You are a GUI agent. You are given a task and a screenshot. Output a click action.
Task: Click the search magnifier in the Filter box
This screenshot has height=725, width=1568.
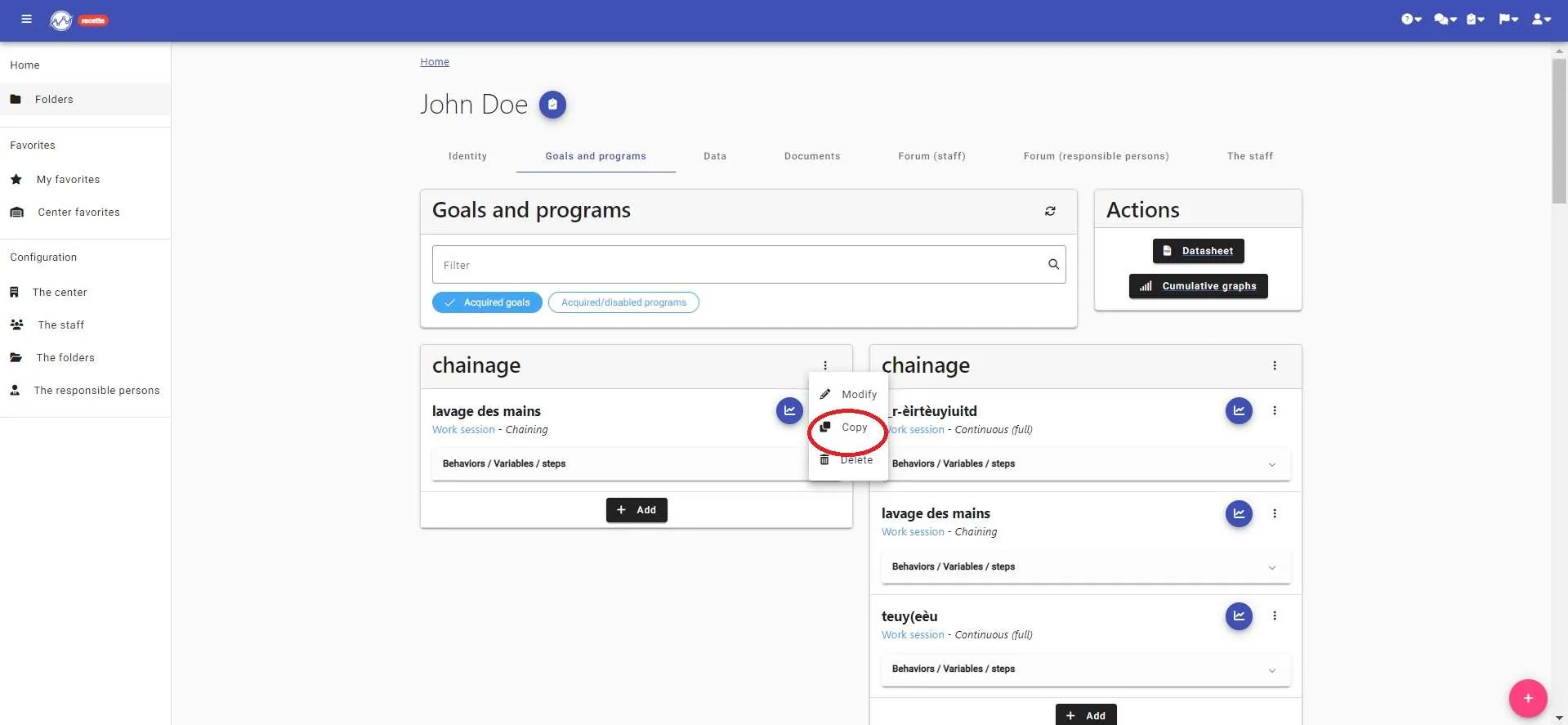[1053, 264]
